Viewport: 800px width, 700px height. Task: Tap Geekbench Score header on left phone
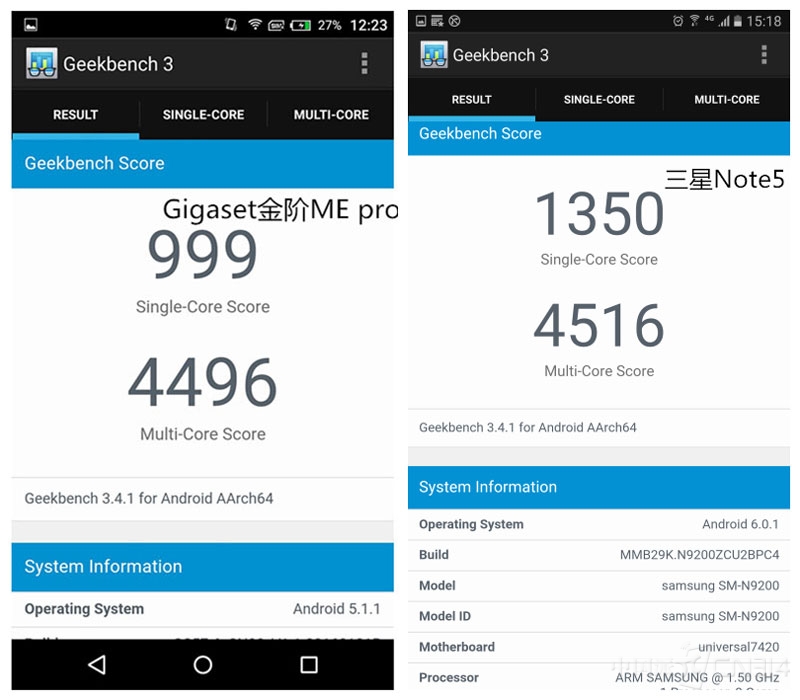tap(203, 163)
